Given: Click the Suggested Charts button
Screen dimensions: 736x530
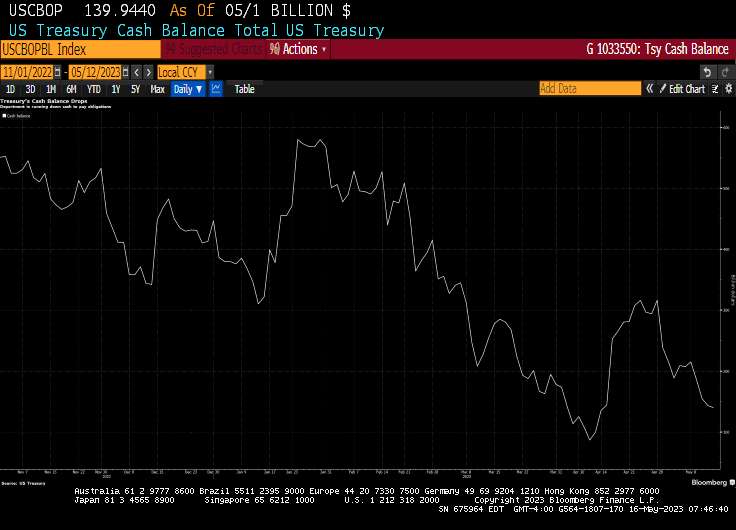Looking at the screenshot, I should (x=213, y=49).
